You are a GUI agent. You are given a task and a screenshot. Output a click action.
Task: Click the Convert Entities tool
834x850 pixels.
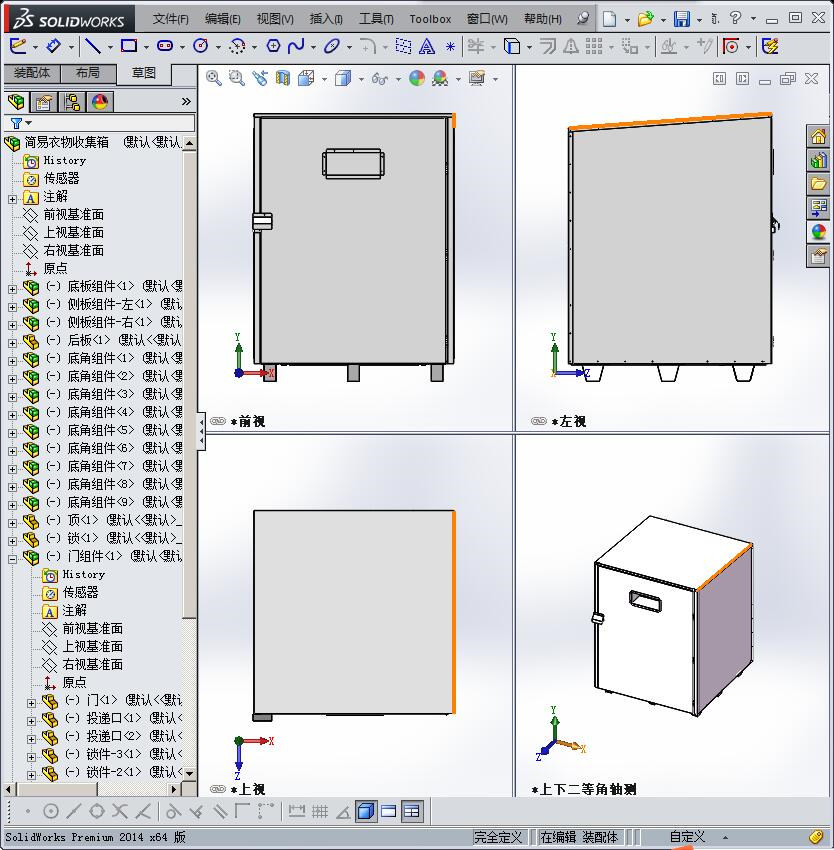(x=512, y=47)
